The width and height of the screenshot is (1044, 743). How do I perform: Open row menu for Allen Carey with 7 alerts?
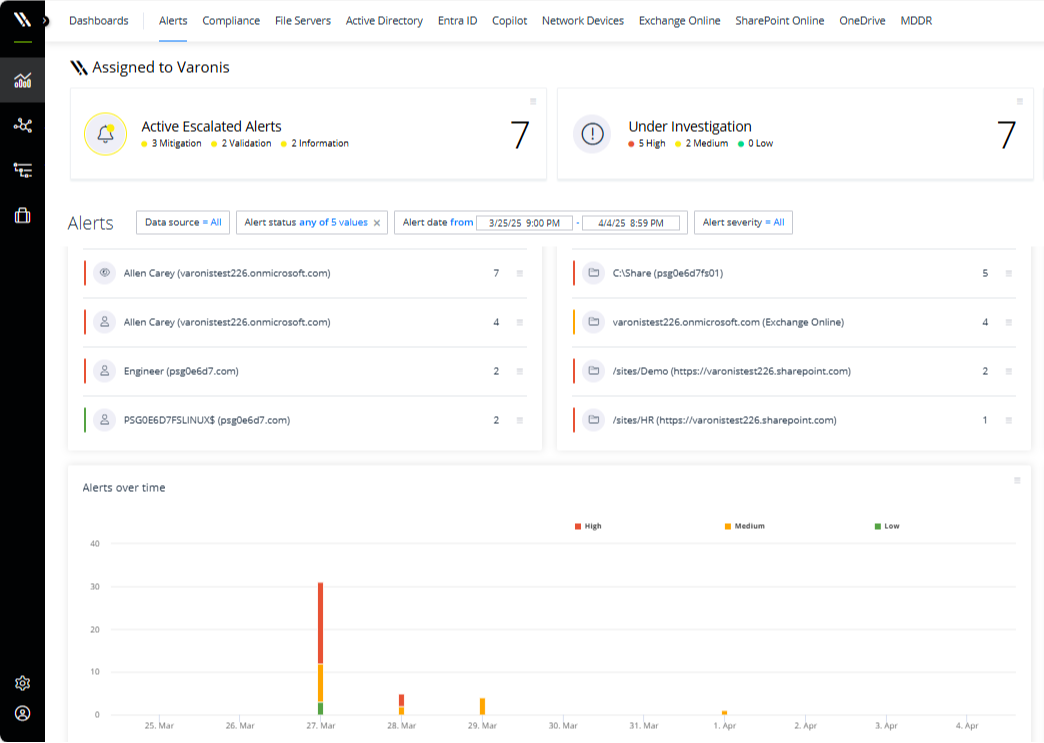pos(520,273)
